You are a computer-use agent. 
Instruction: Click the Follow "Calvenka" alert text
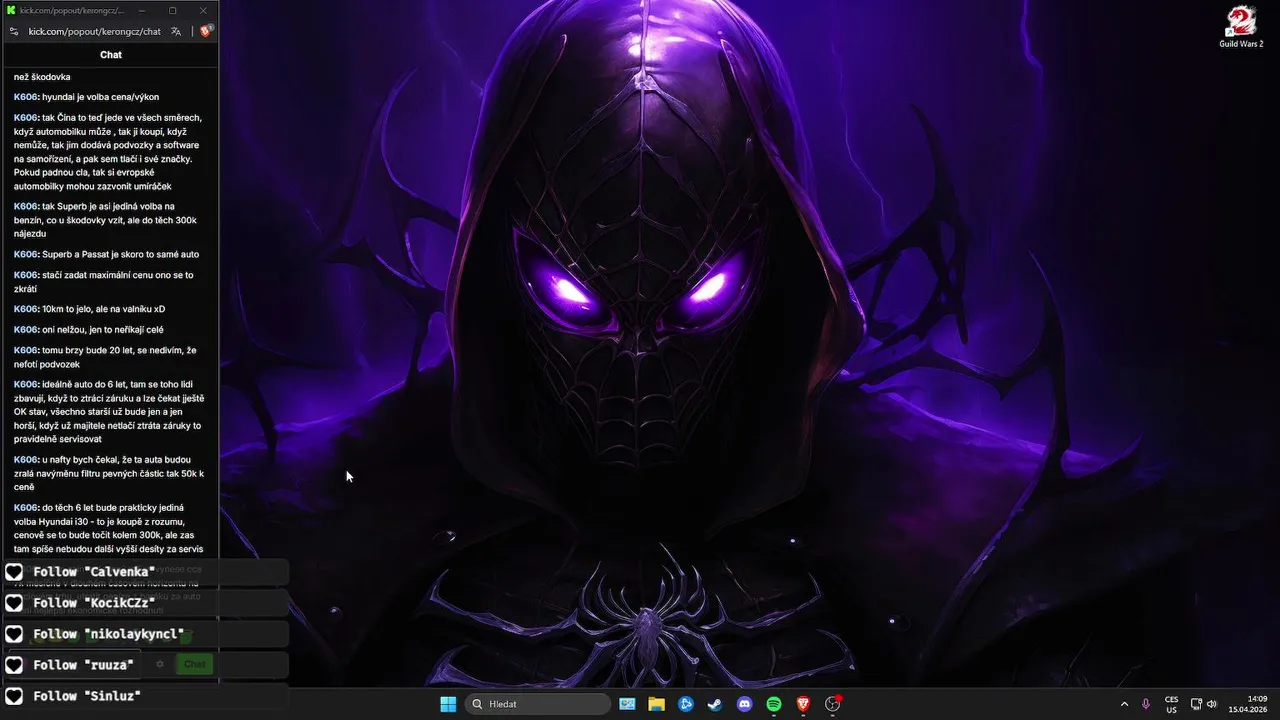tap(94, 572)
